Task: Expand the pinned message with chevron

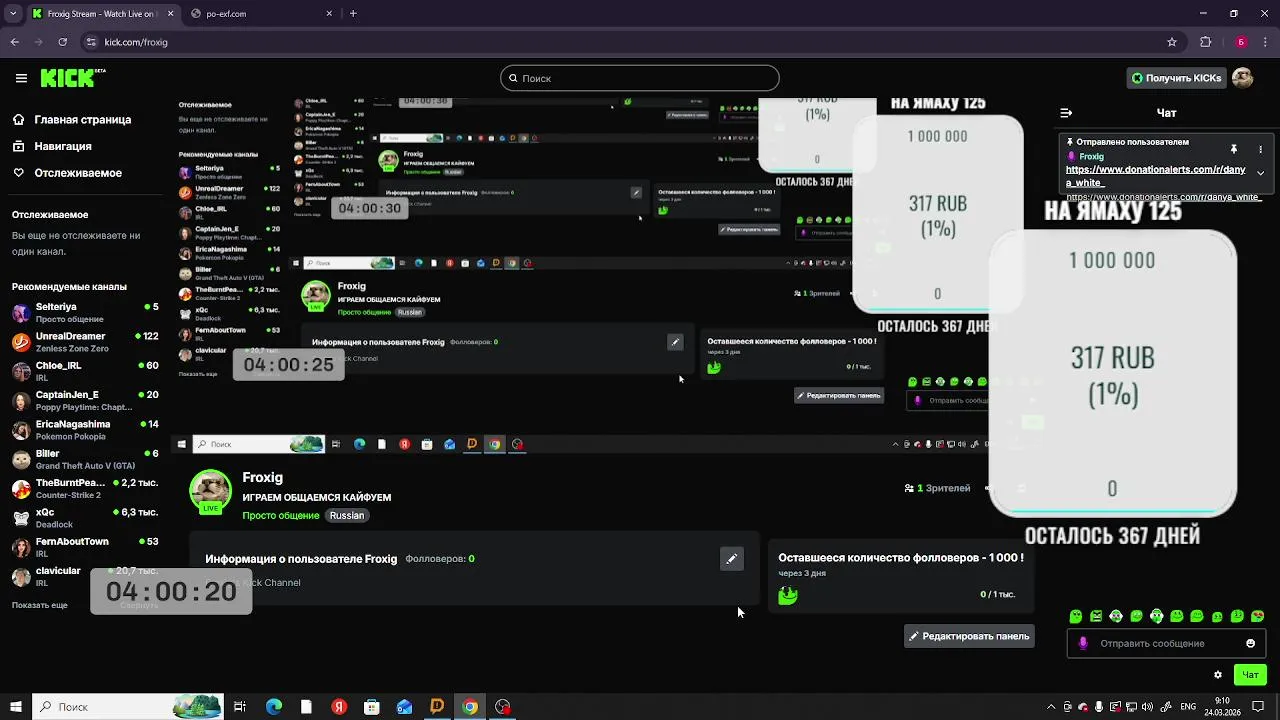Action: (x=1260, y=173)
